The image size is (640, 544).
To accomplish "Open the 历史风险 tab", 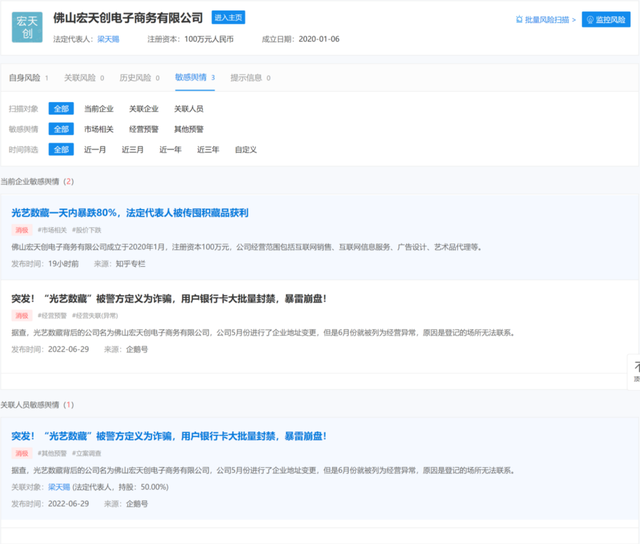I will 136,77.
